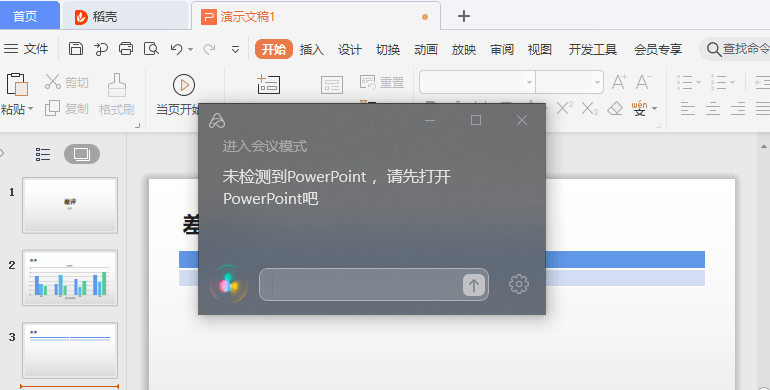Switch panel to slide thumbnails view
The width and height of the screenshot is (770, 390).
click(x=82, y=154)
